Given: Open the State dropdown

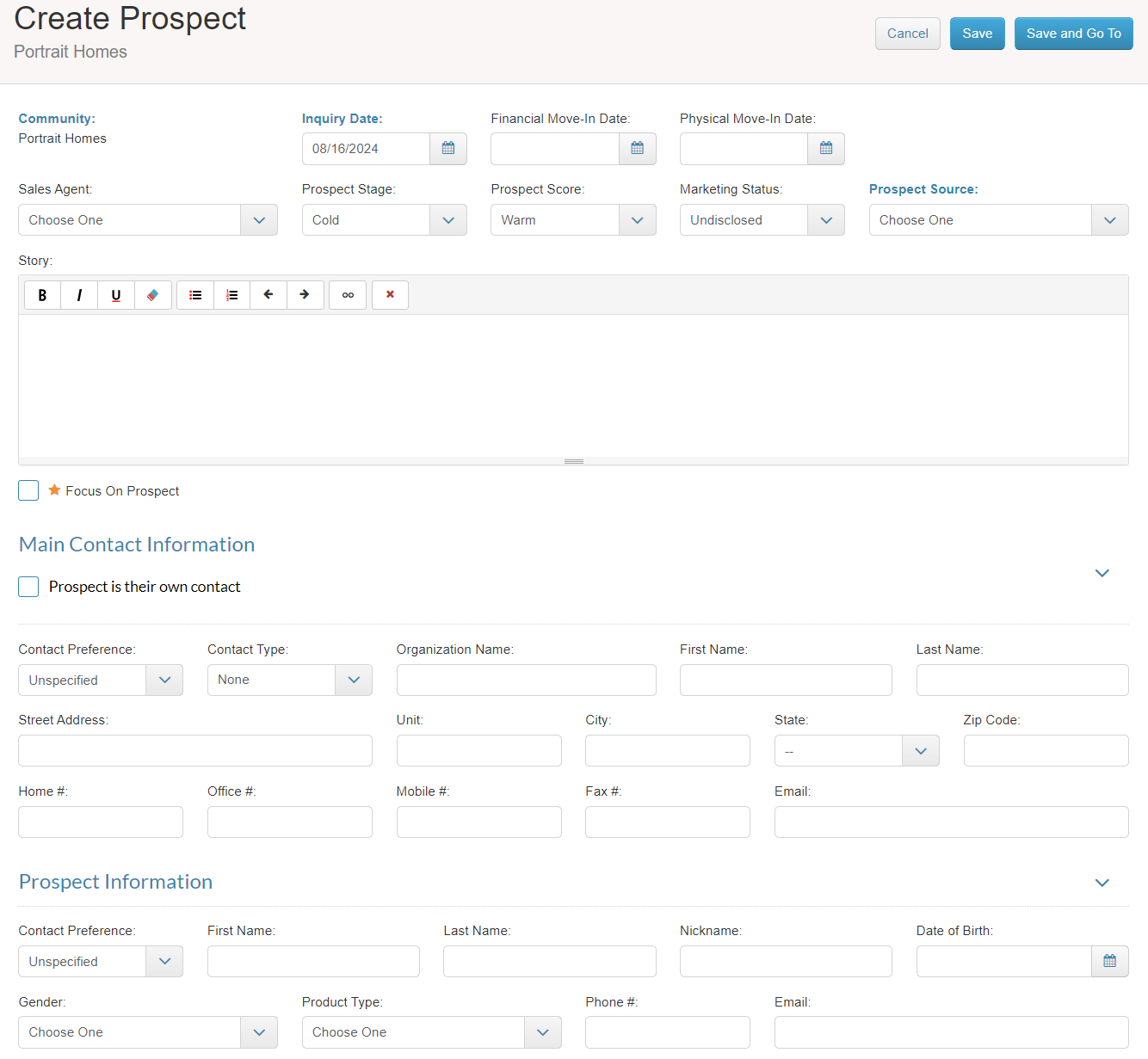Looking at the screenshot, I should pos(857,751).
